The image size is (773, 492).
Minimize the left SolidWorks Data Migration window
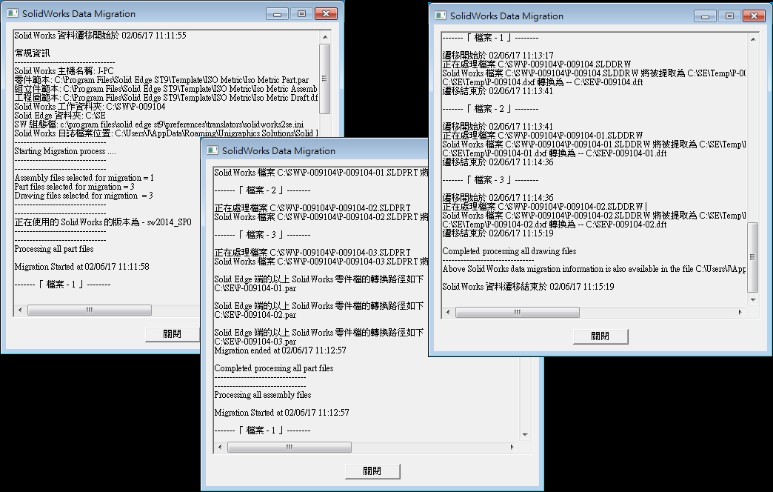pyautogui.click(x=277, y=14)
